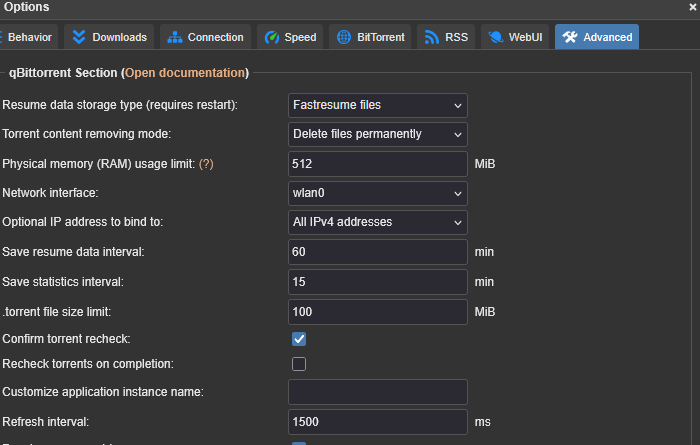Image resolution: width=700 pixels, height=445 pixels.
Task: Open the Downloads tab
Action: [x=109, y=37]
